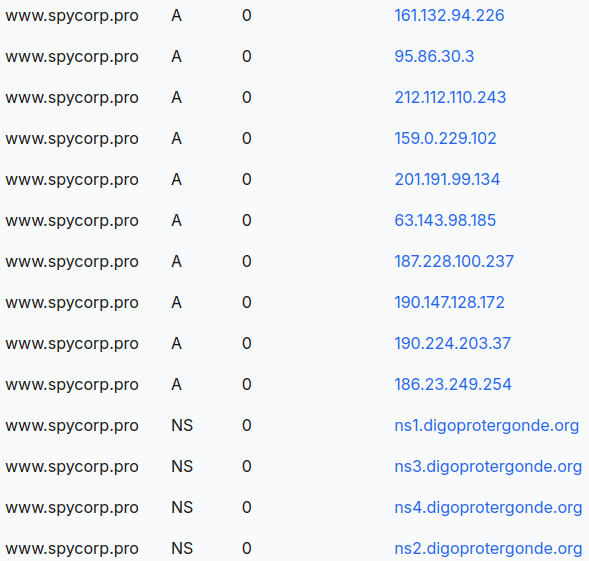Click the 0 value in the ns2.digoprotergonde.org row
Screen dimensions: 589x561
tap(247, 548)
